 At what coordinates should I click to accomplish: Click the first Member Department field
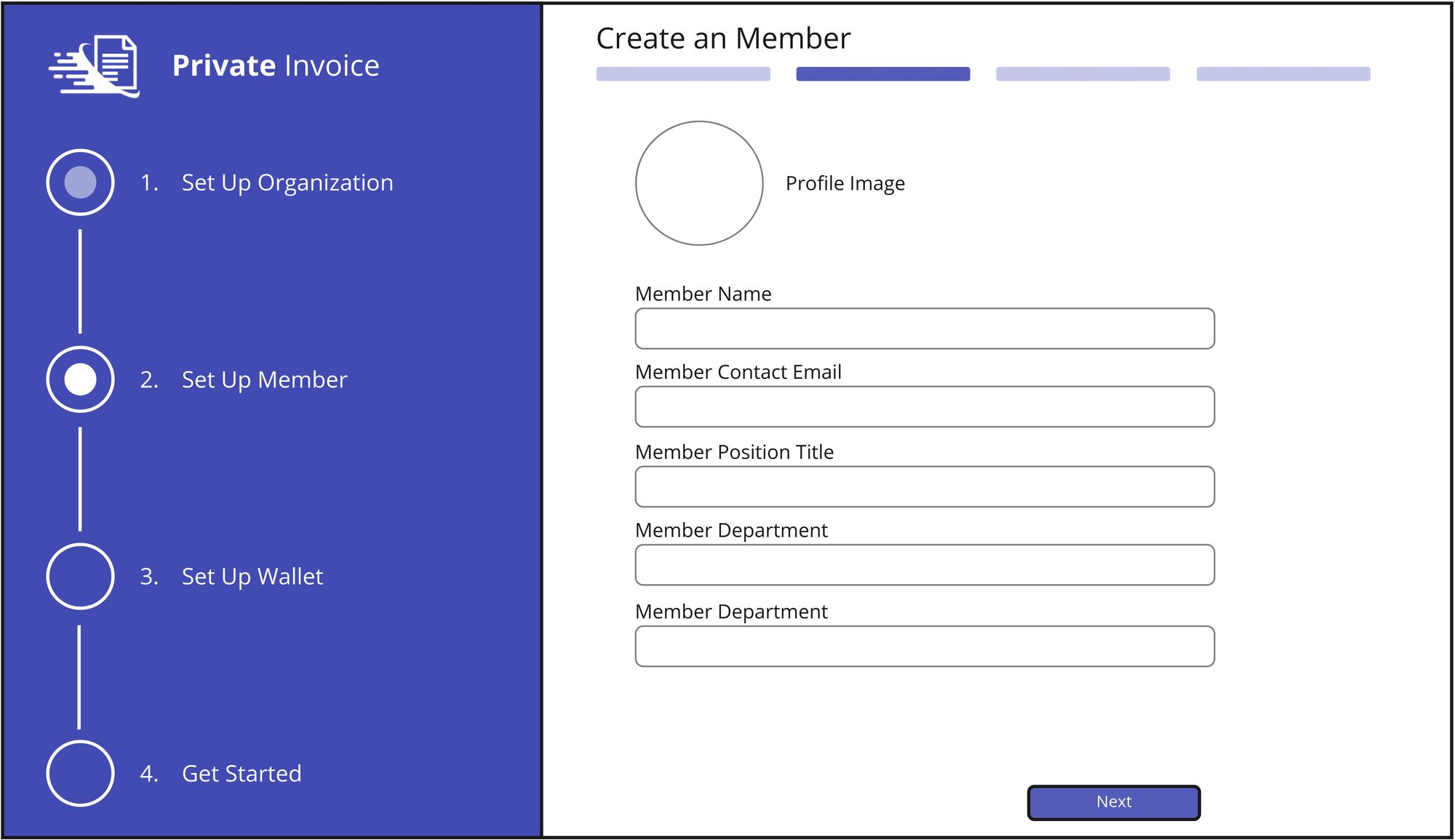click(x=924, y=565)
